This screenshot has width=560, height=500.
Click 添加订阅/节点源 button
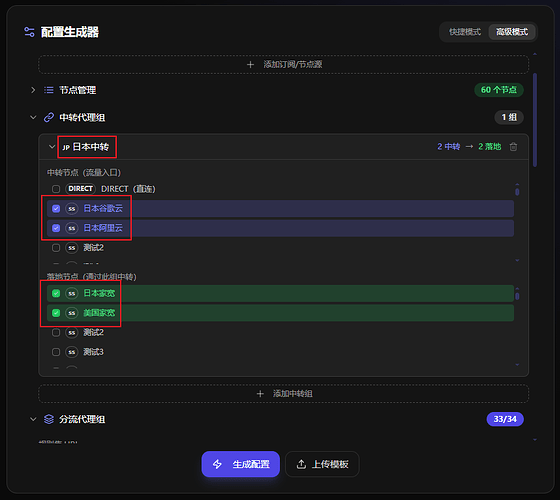point(284,64)
